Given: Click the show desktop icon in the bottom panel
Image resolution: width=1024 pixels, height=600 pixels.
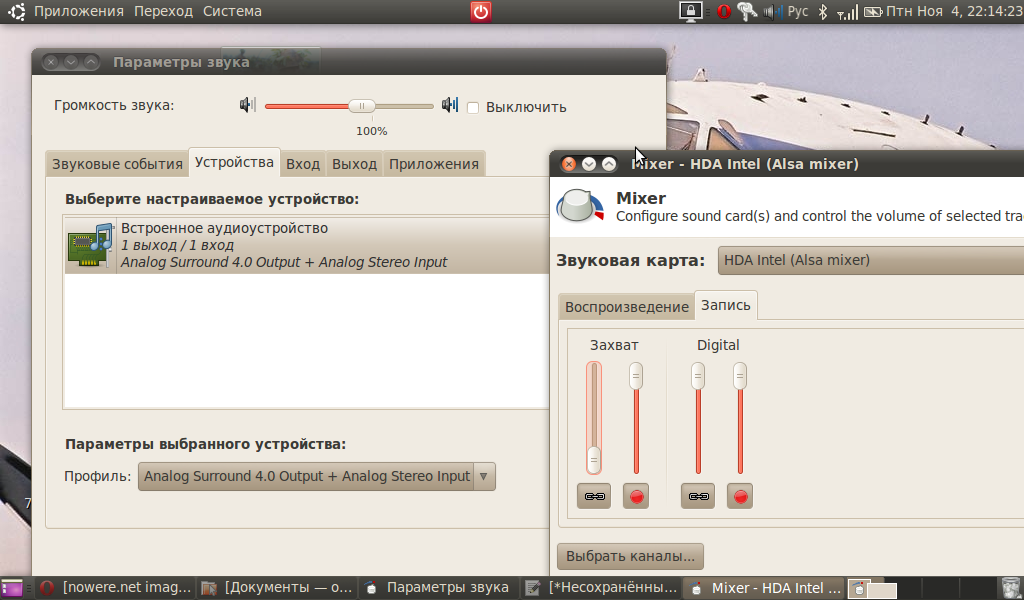Looking at the screenshot, I should [x=12, y=588].
